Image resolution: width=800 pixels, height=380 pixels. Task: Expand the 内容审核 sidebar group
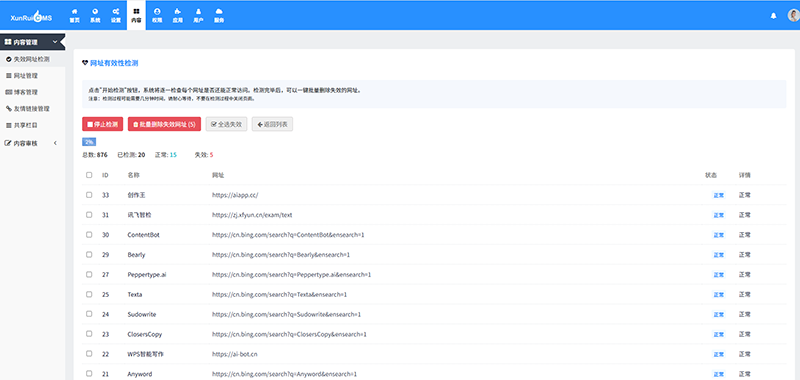click(33, 143)
